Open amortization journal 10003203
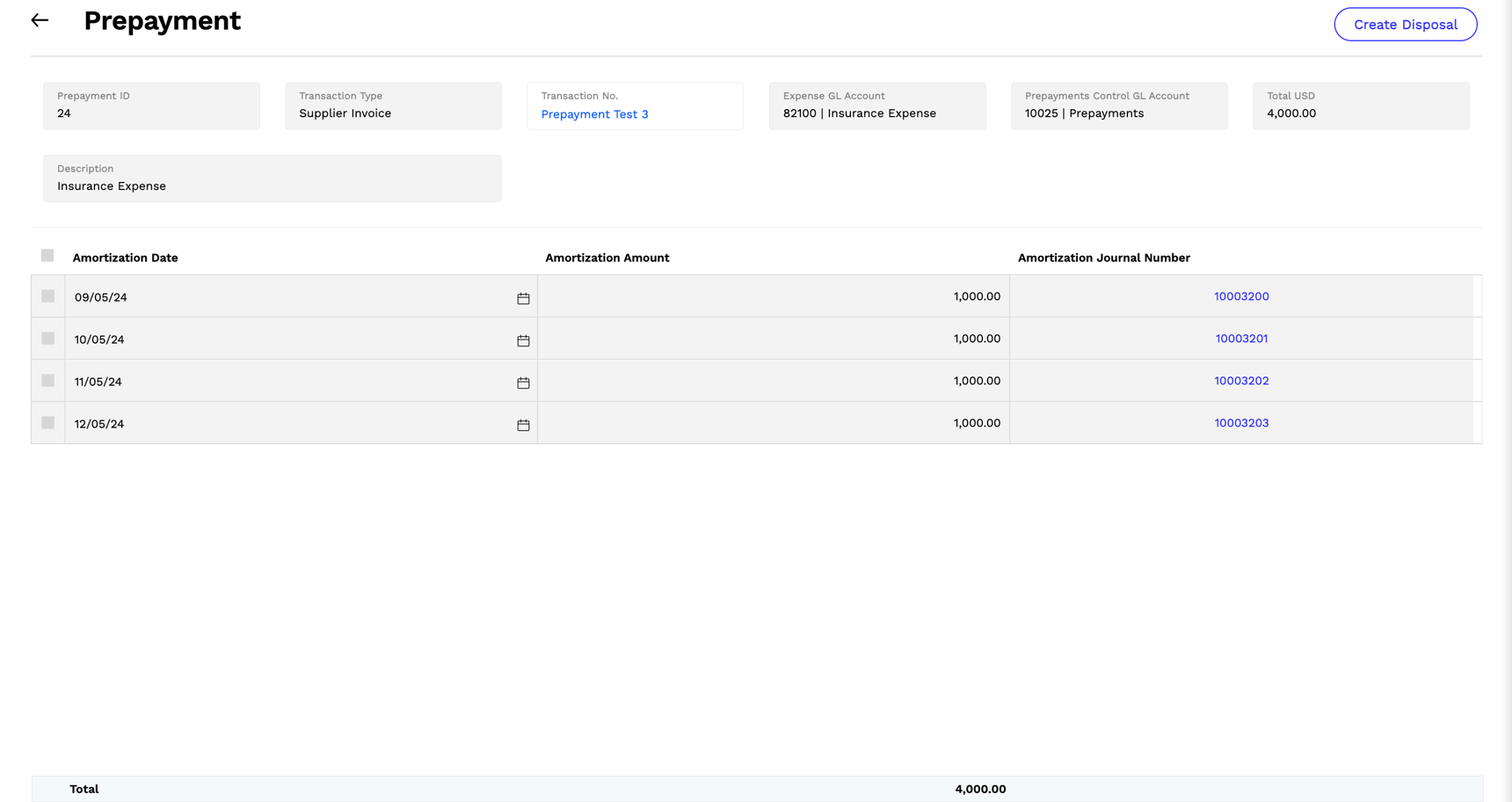The image size is (1512, 802). (x=1241, y=422)
